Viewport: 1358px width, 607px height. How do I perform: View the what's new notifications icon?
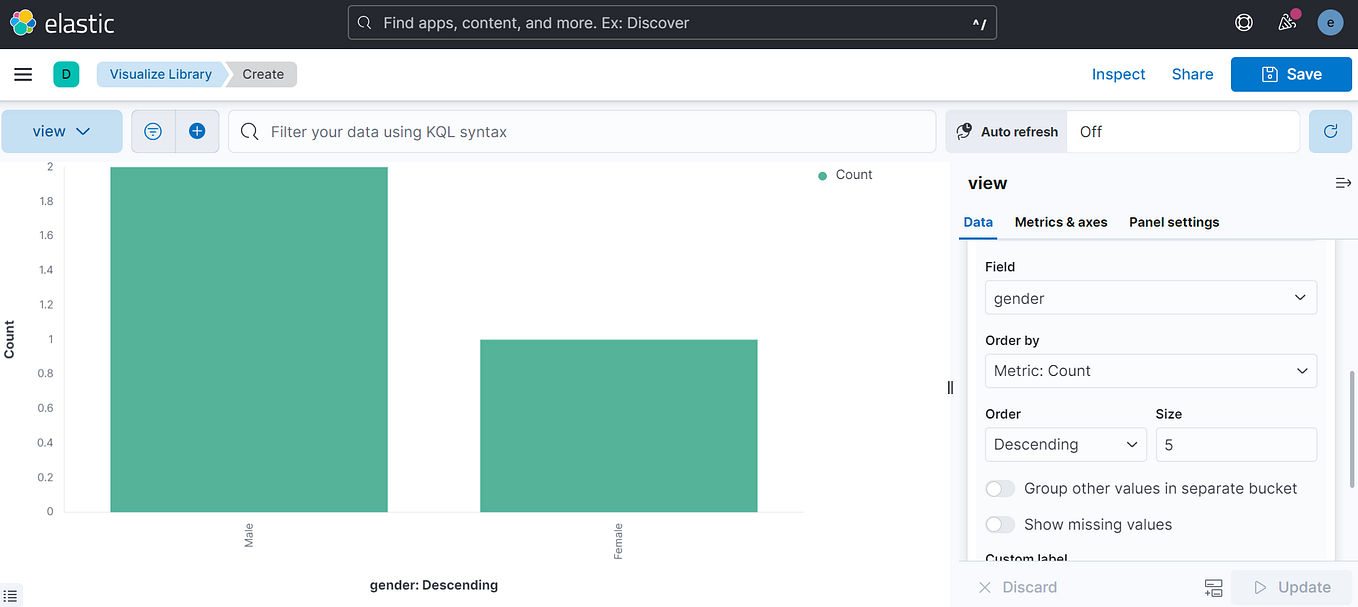pos(1287,22)
